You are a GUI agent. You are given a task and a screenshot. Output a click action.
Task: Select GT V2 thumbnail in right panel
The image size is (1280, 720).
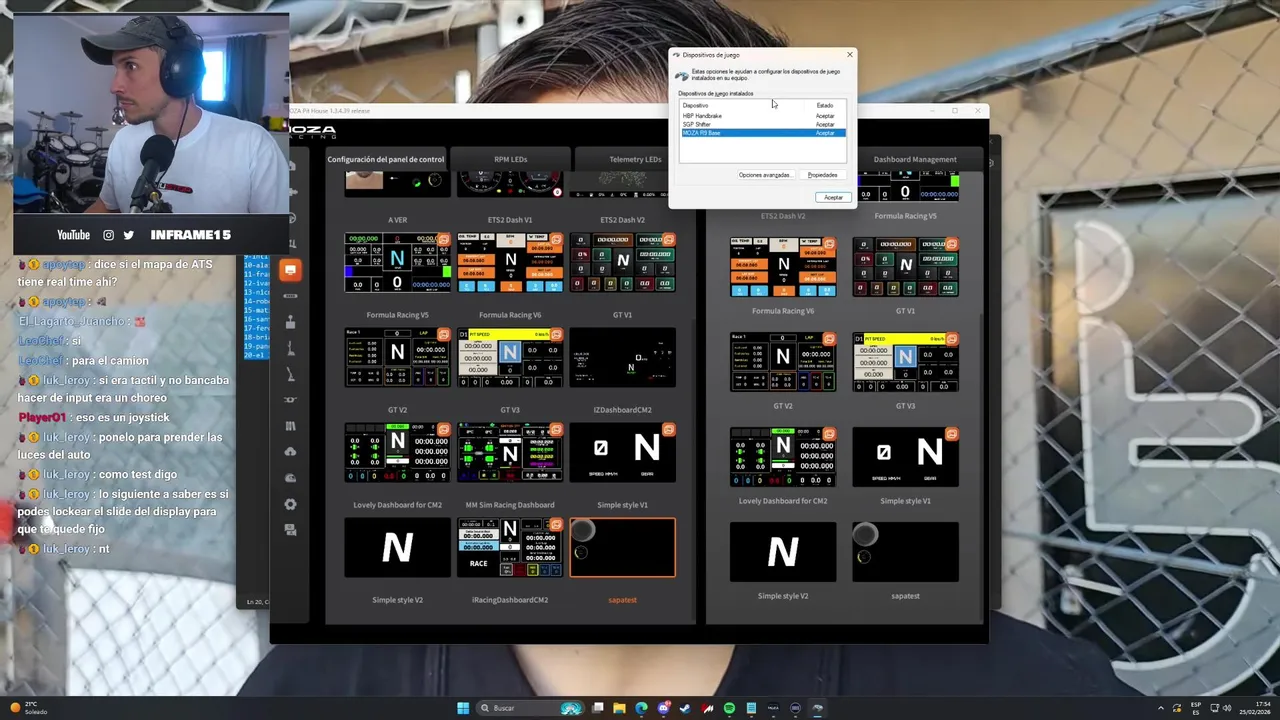tap(783, 362)
